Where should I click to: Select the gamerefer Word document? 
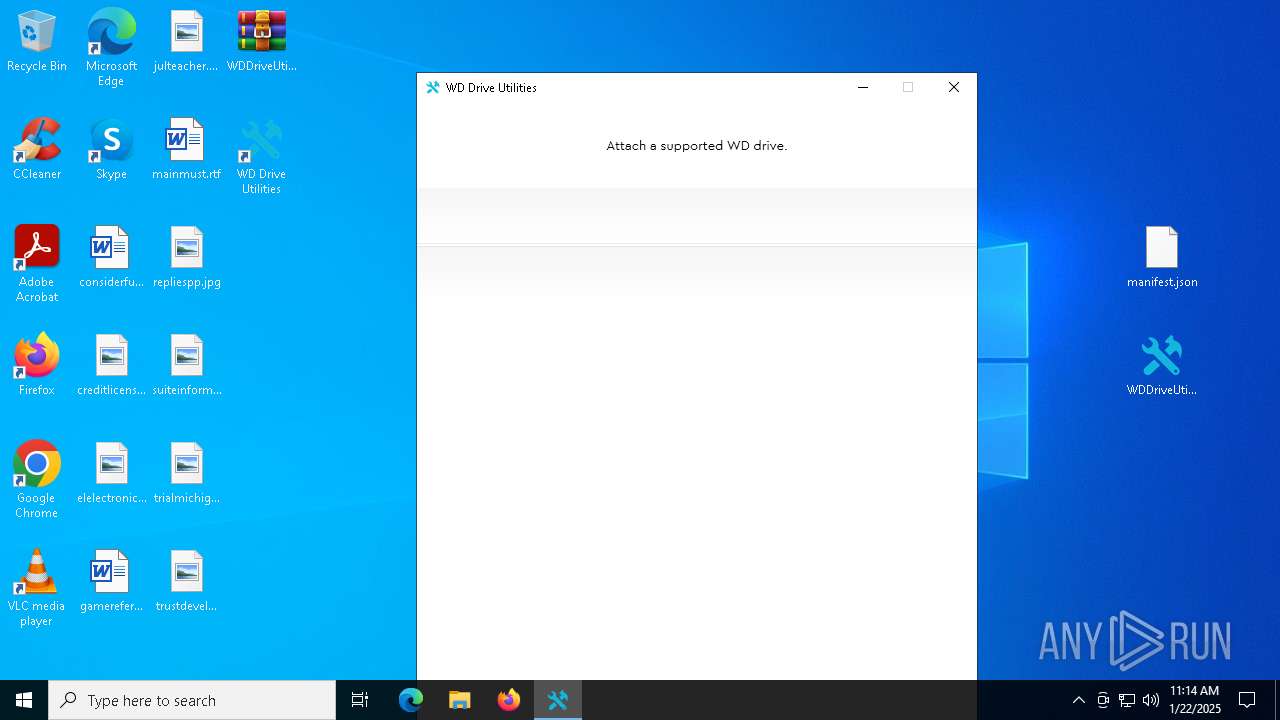click(111, 582)
